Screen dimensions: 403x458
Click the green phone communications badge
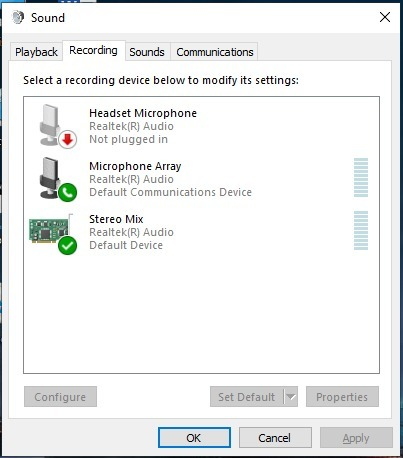click(x=68, y=192)
